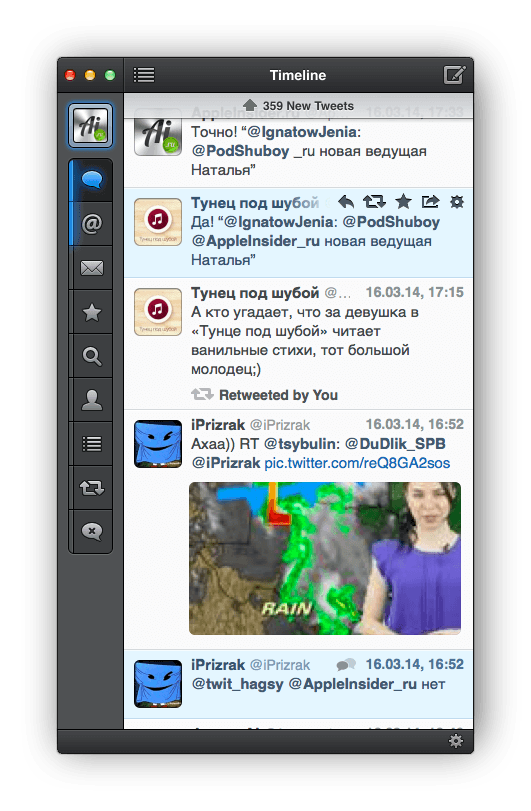This screenshot has height=811, width=531.
Task: Open @twit_hagsy mention in last tweet
Action: point(237,684)
